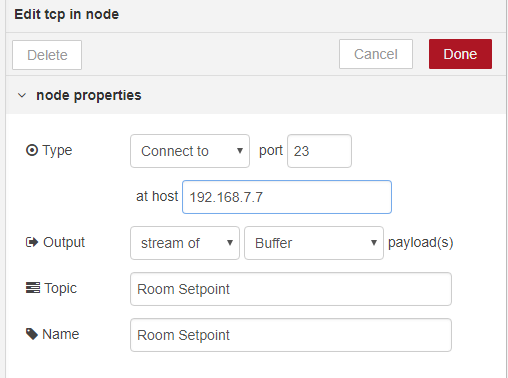Open the Connect to type dropdown
508x378 pixels.
pos(190,151)
